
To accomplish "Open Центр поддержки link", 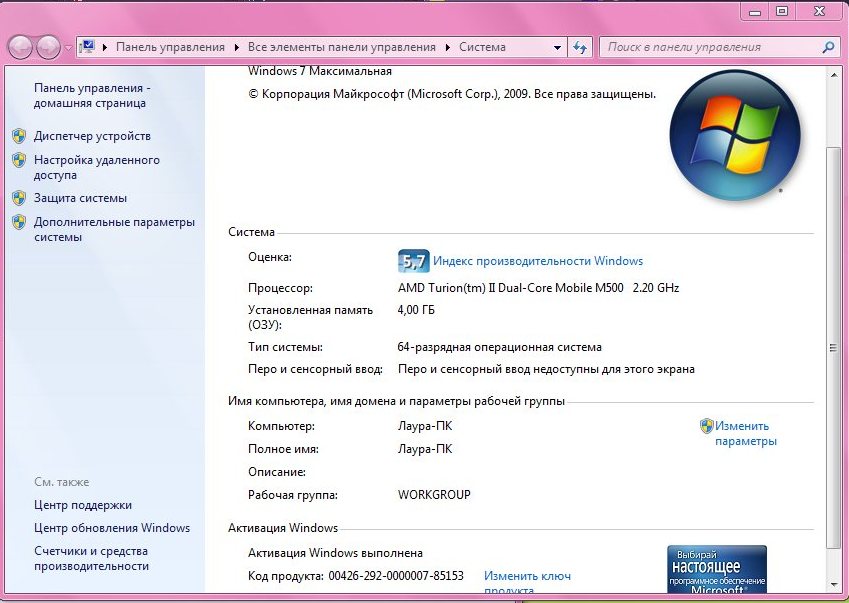I will 83,505.
